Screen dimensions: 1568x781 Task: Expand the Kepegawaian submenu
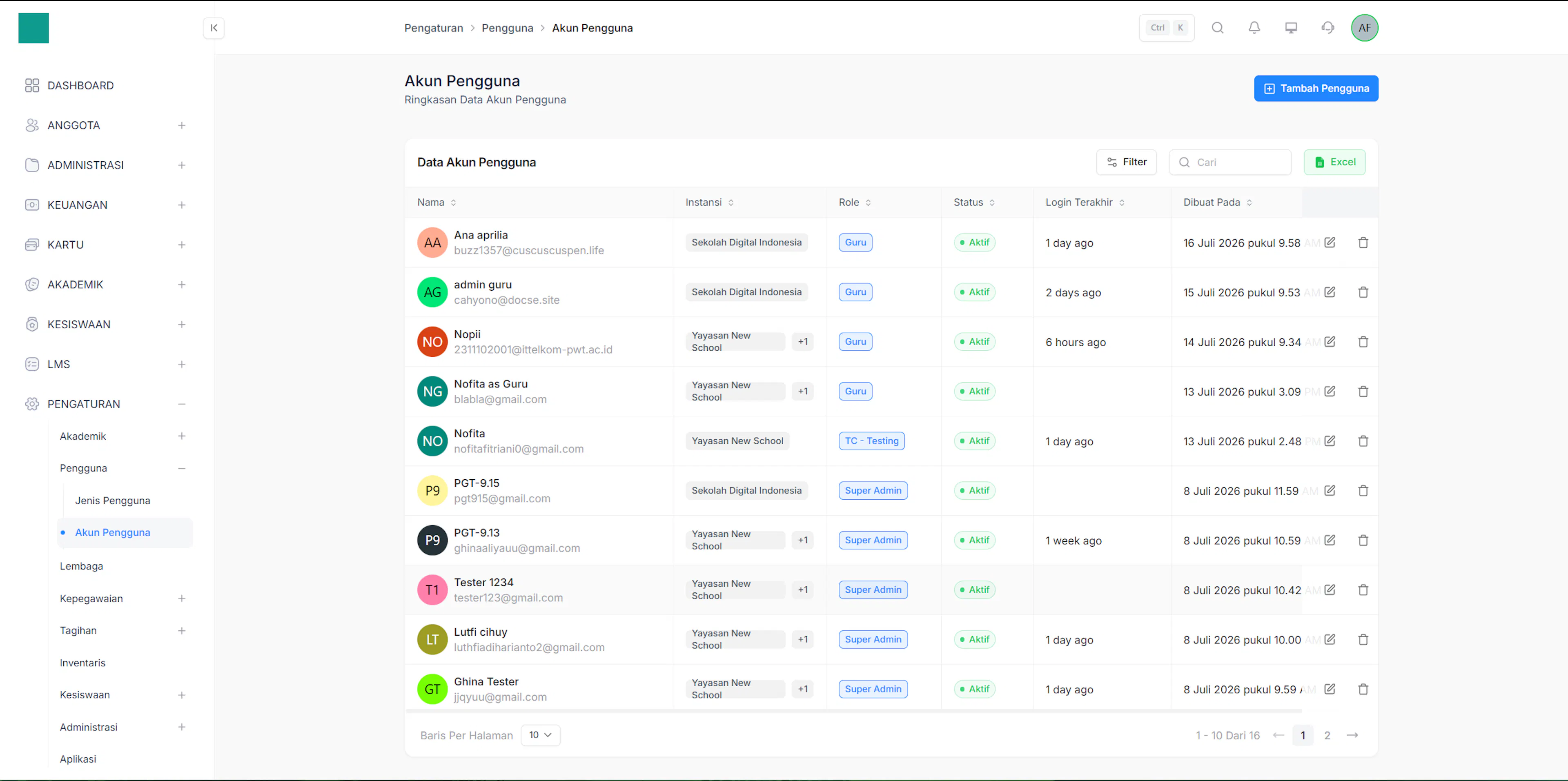tap(181, 599)
